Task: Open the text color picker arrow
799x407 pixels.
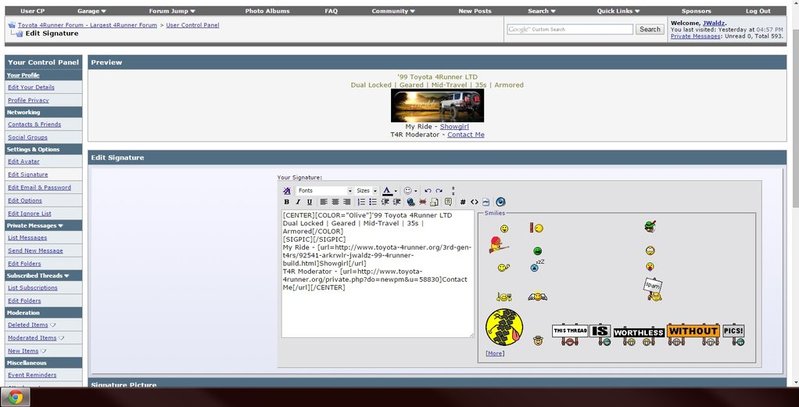Action: (x=396, y=191)
